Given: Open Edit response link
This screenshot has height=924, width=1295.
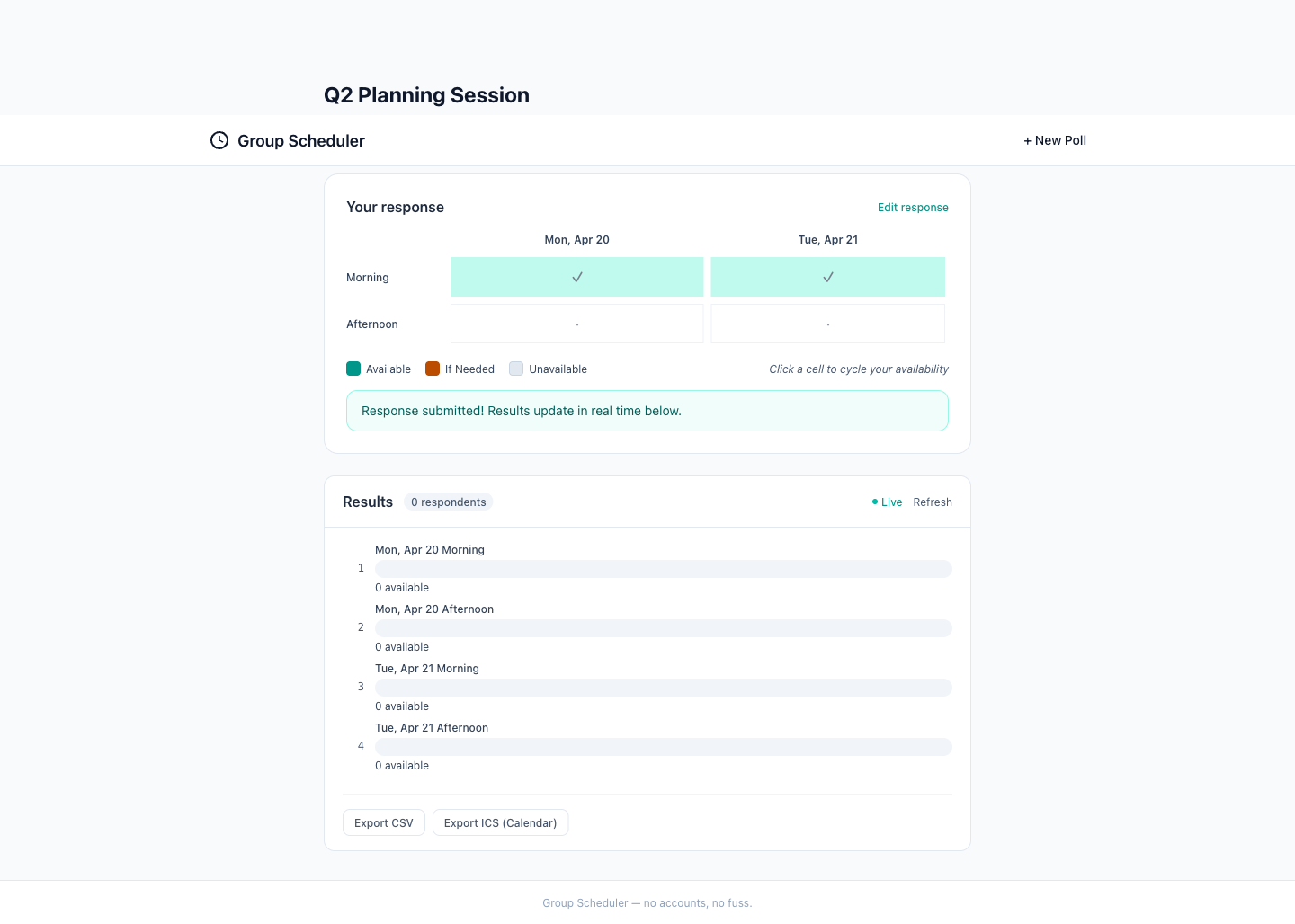Looking at the screenshot, I should [x=913, y=208].
